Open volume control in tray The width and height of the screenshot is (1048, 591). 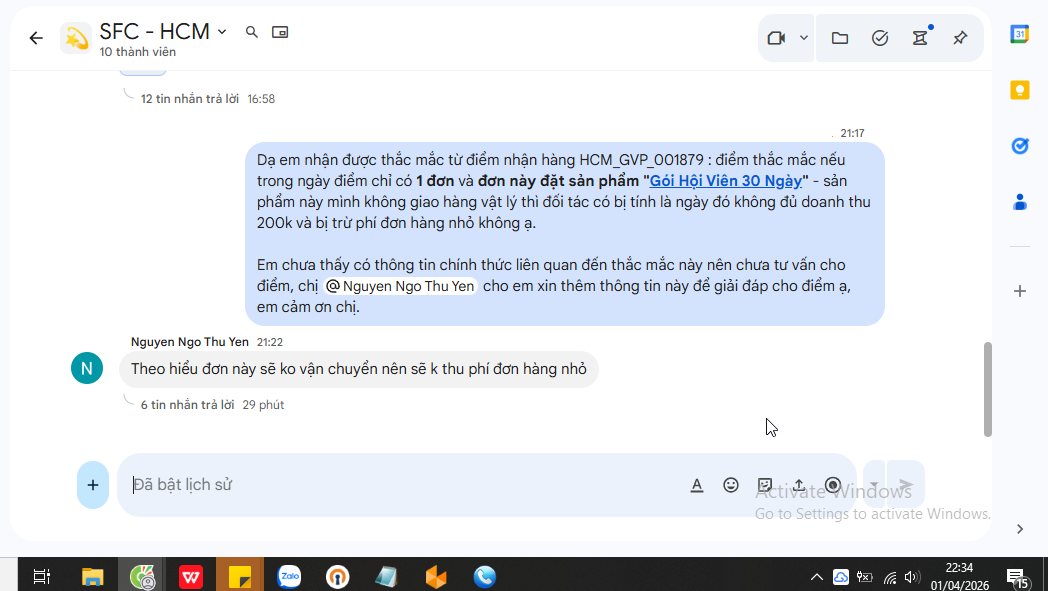(x=911, y=577)
